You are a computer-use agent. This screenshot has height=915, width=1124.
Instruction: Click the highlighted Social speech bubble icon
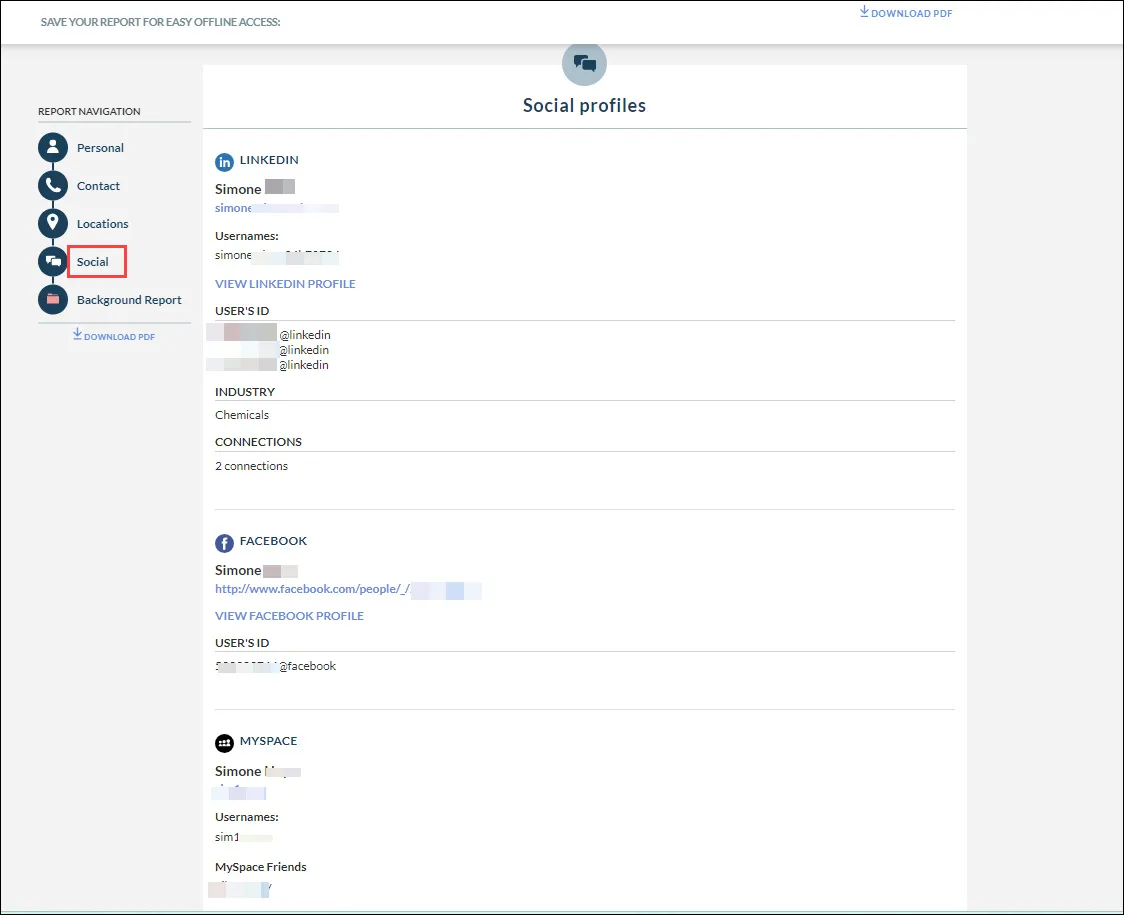coord(53,261)
